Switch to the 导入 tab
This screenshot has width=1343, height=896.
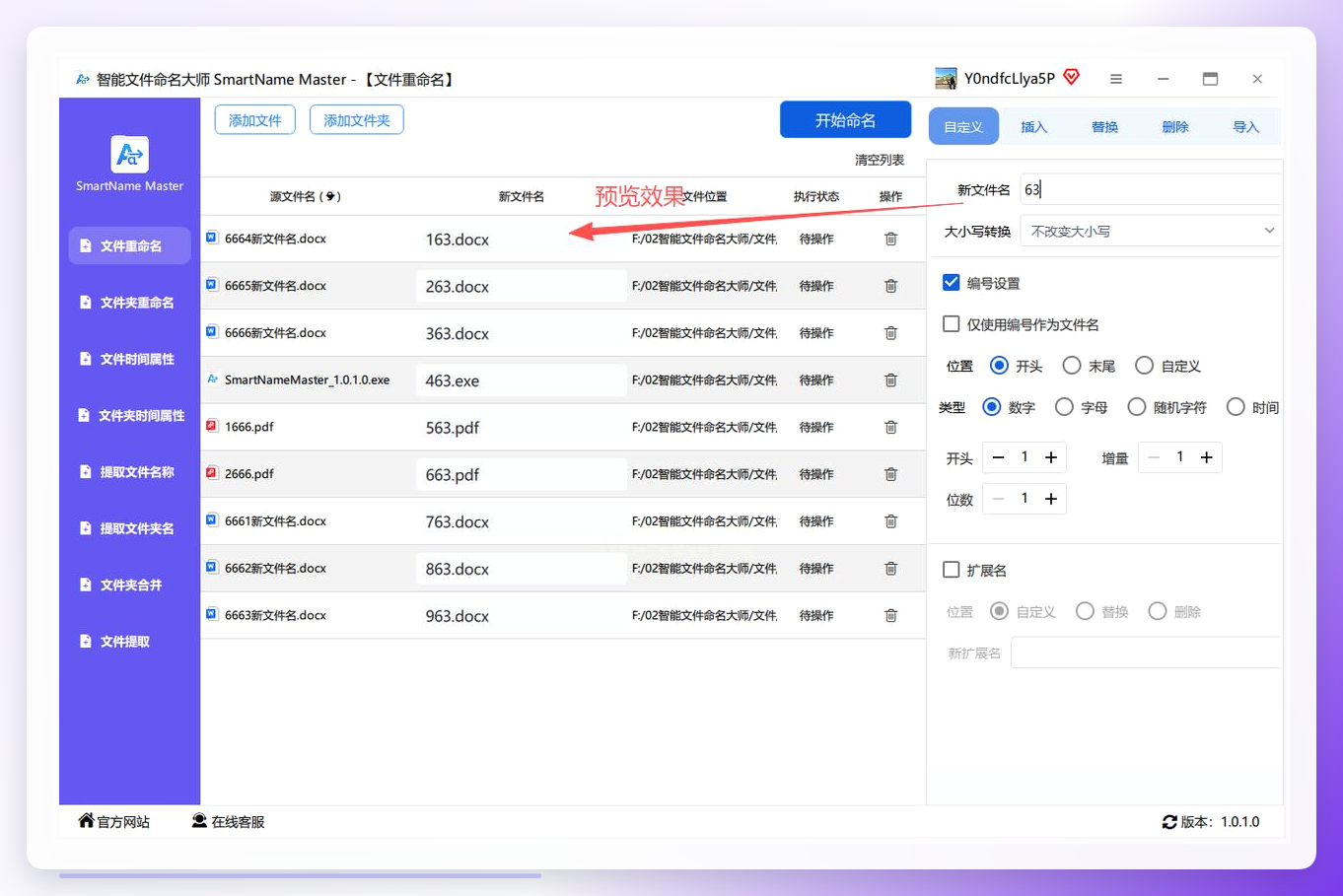1246,127
